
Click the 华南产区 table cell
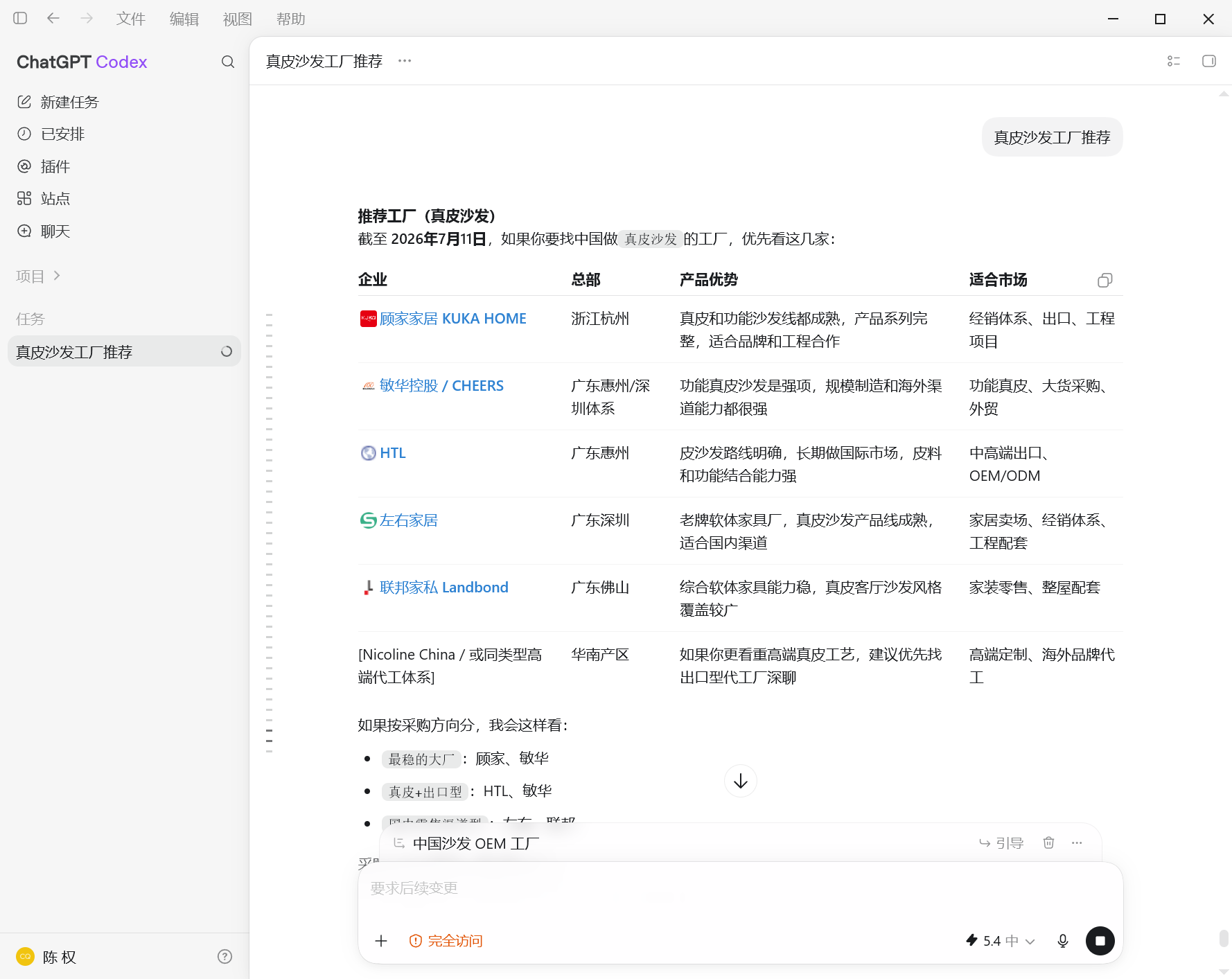(600, 654)
